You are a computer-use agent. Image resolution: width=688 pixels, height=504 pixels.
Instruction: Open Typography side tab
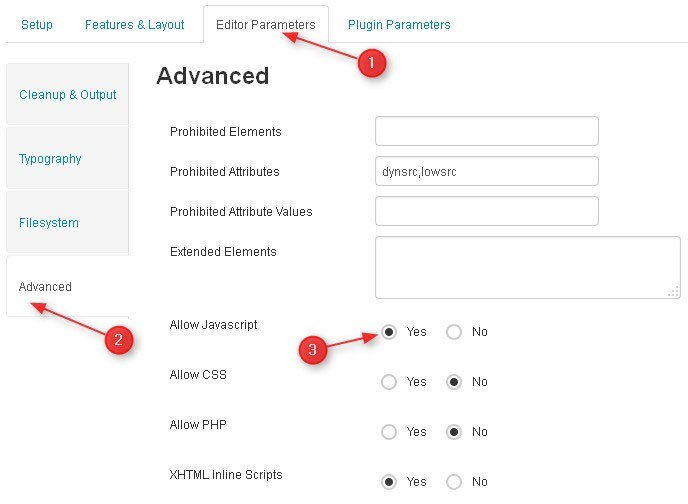[x=68, y=158]
